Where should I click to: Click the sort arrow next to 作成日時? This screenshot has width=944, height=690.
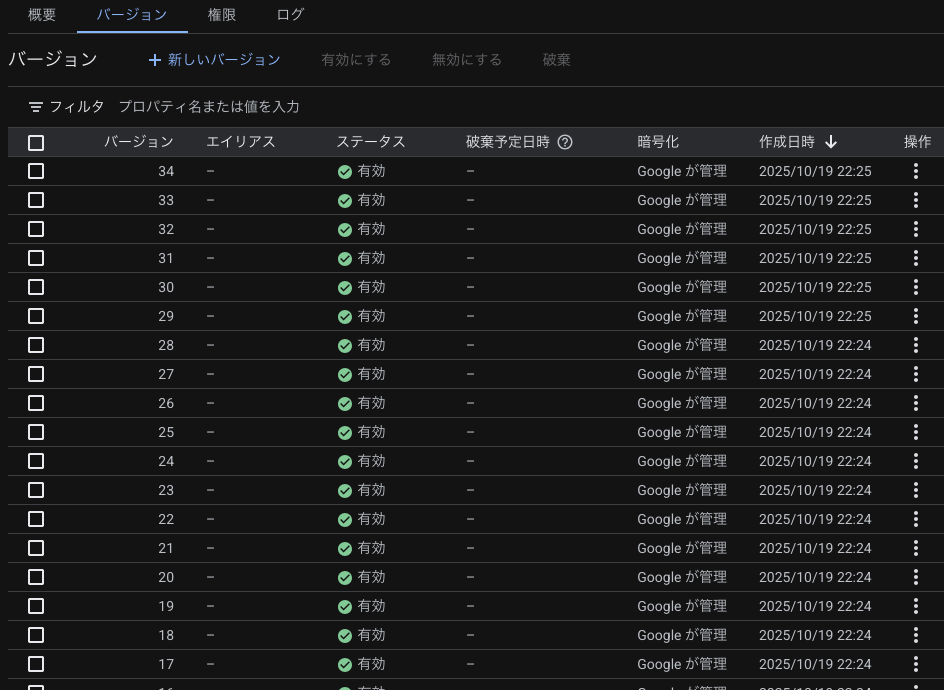click(831, 142)
